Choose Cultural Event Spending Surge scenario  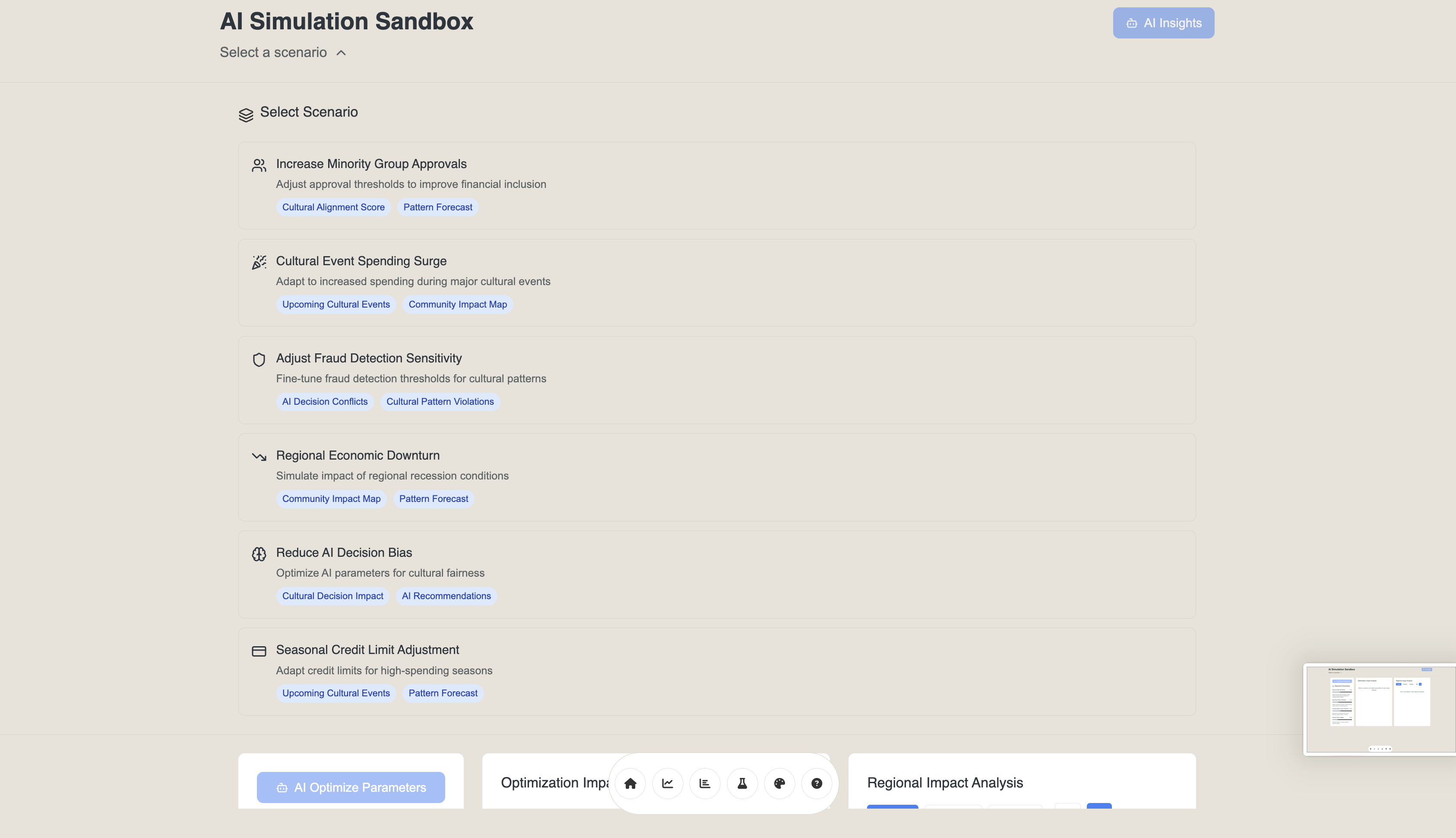tap(361, 261)
